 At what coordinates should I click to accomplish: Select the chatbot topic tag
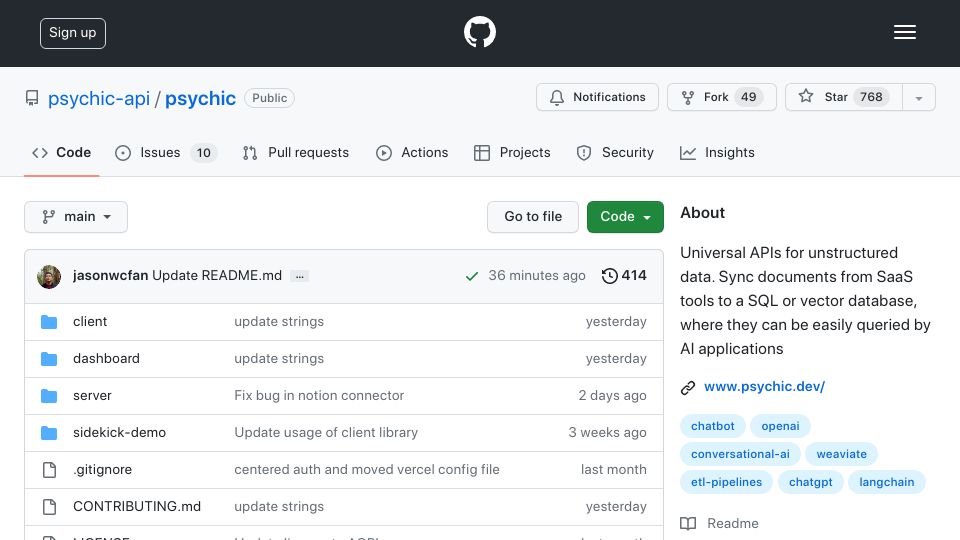point(712,426)
